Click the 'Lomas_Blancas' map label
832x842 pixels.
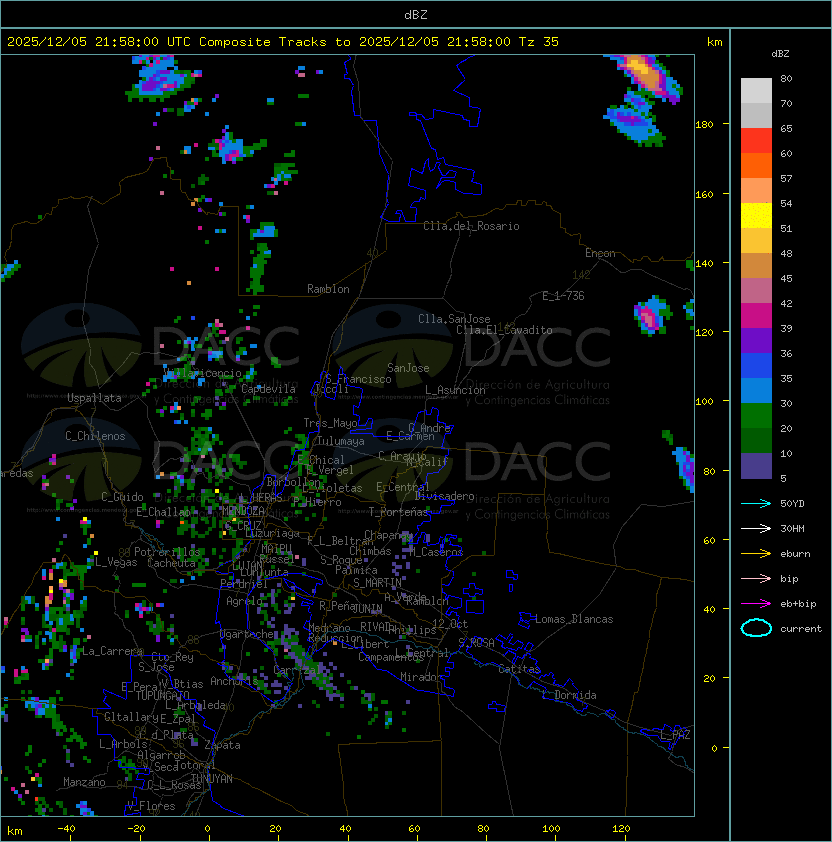(574, 619)
